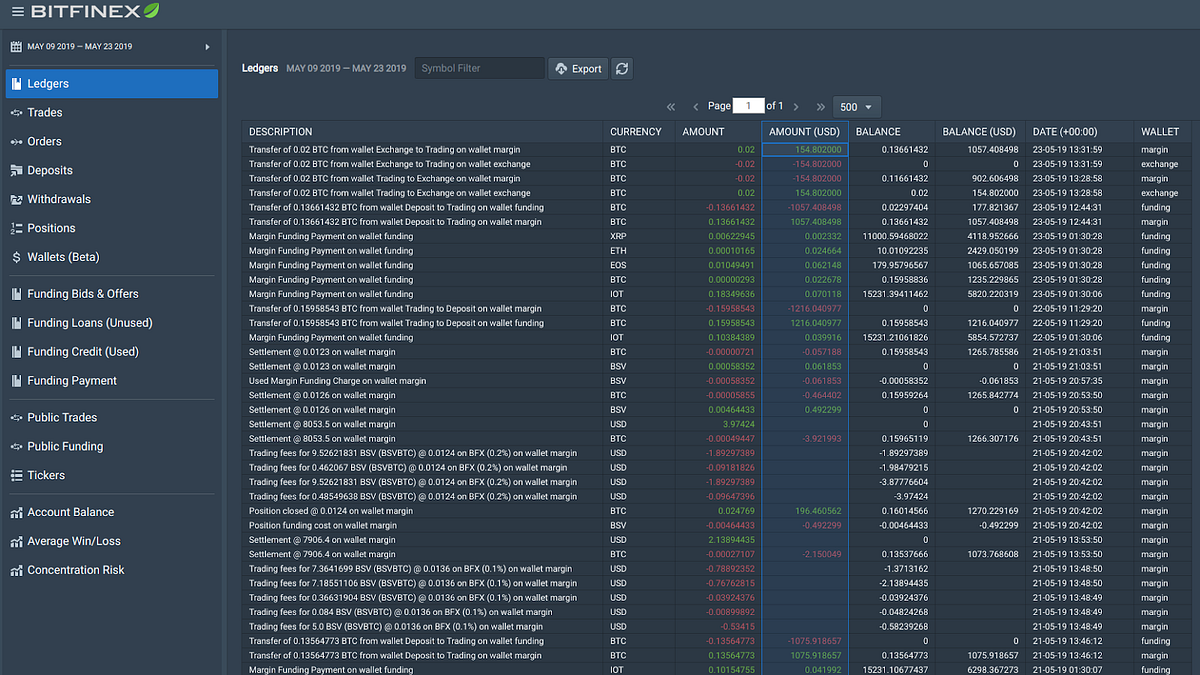The image size is (1200, 675).
Task: Click the Deposits sidebar icon
Action: pos(15,170)
